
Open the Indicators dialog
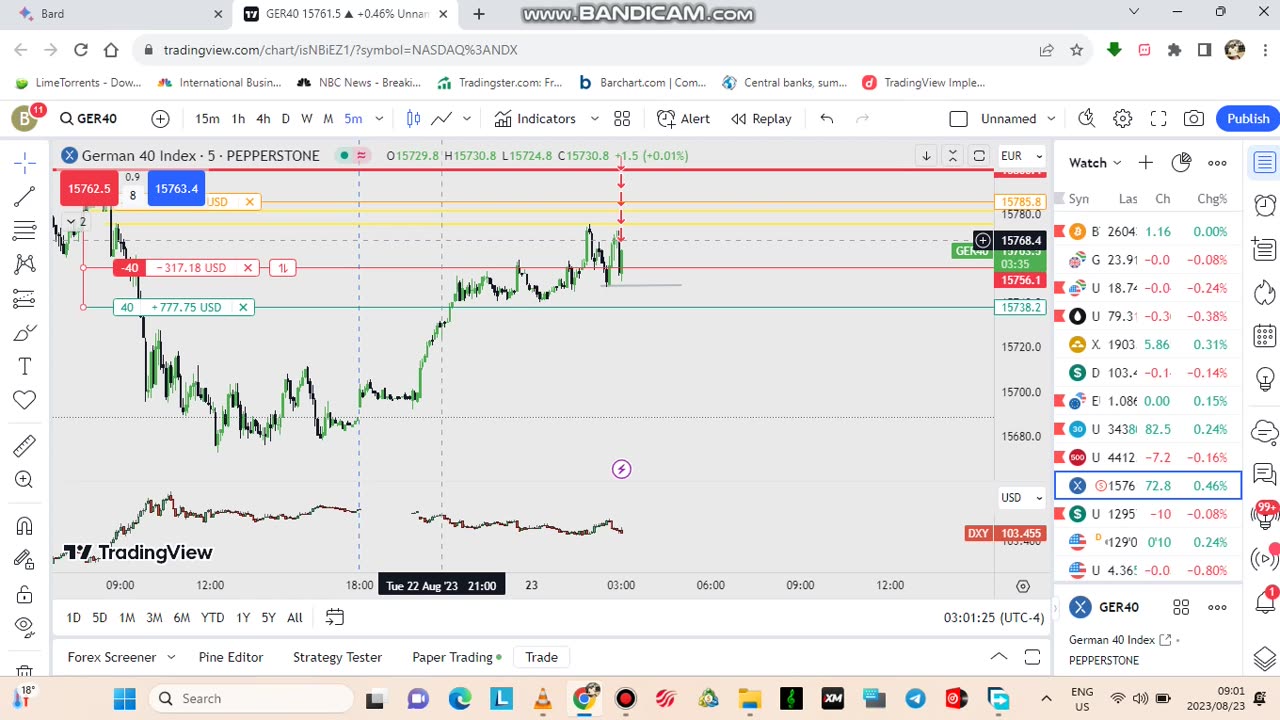click(x=535, y=118)
